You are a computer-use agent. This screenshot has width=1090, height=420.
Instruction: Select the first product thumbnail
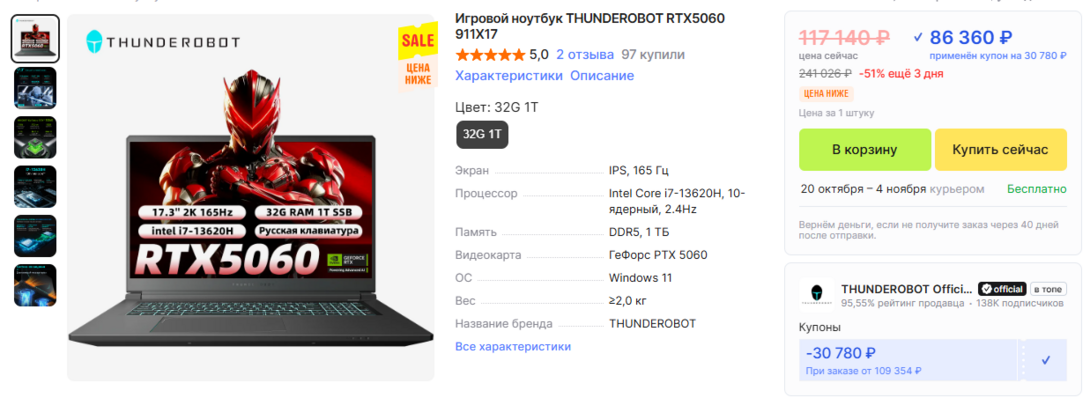(35, 39)
